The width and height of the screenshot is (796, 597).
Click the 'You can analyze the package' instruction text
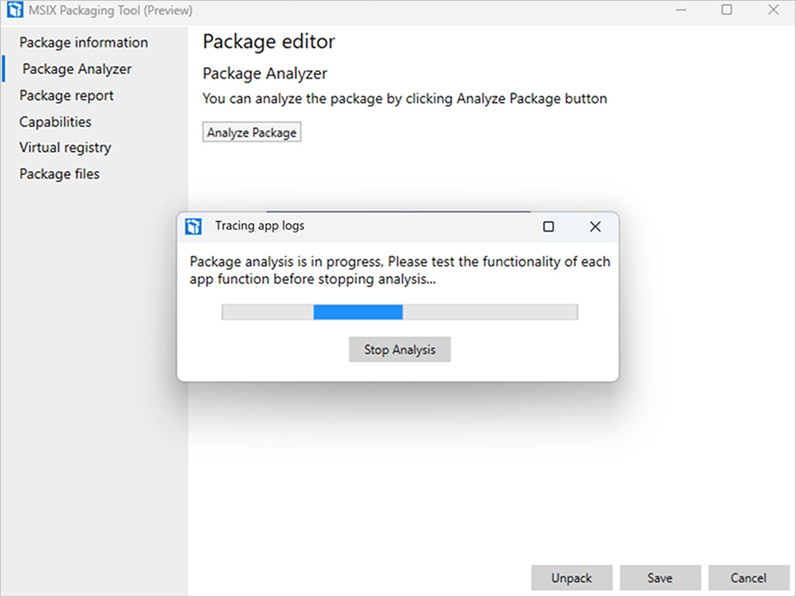405,98
